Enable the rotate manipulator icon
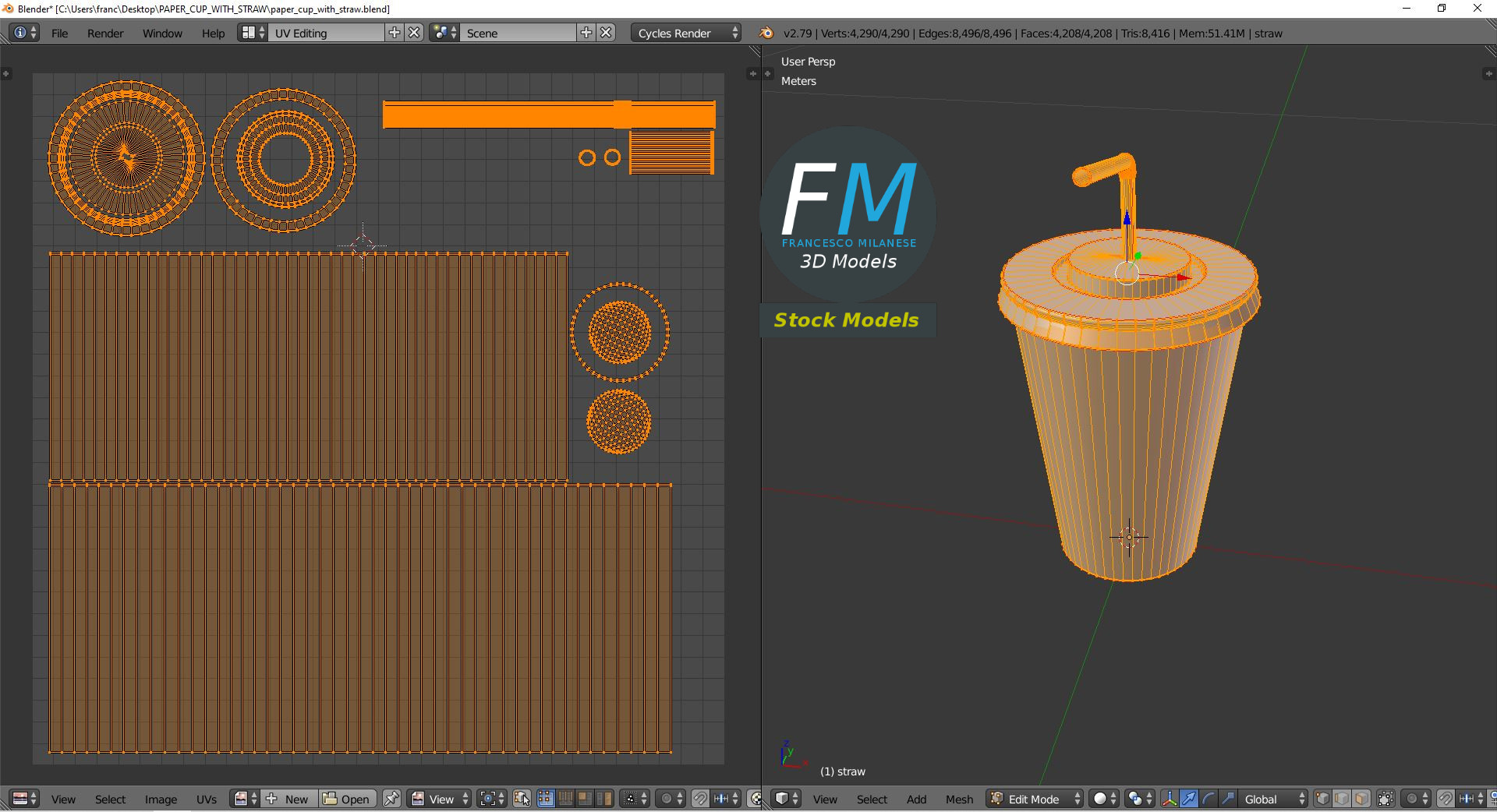 (1208, 799)
